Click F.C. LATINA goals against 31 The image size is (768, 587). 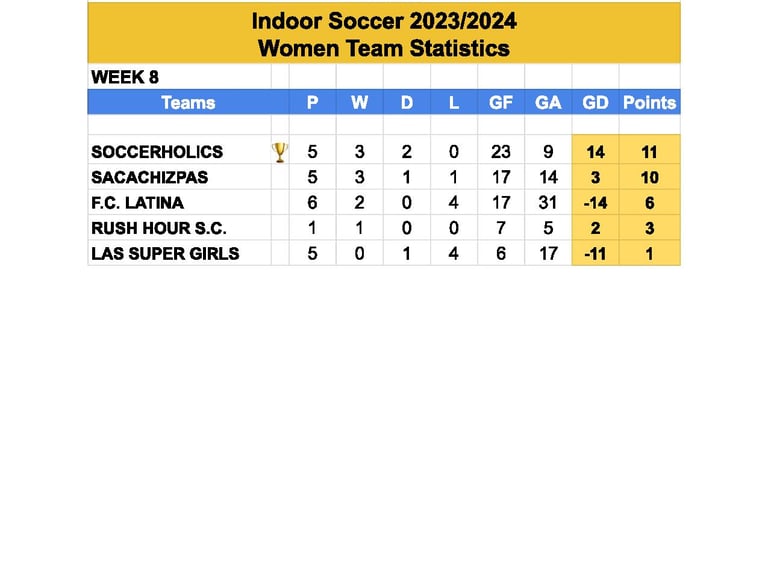[x=548, y=203]
